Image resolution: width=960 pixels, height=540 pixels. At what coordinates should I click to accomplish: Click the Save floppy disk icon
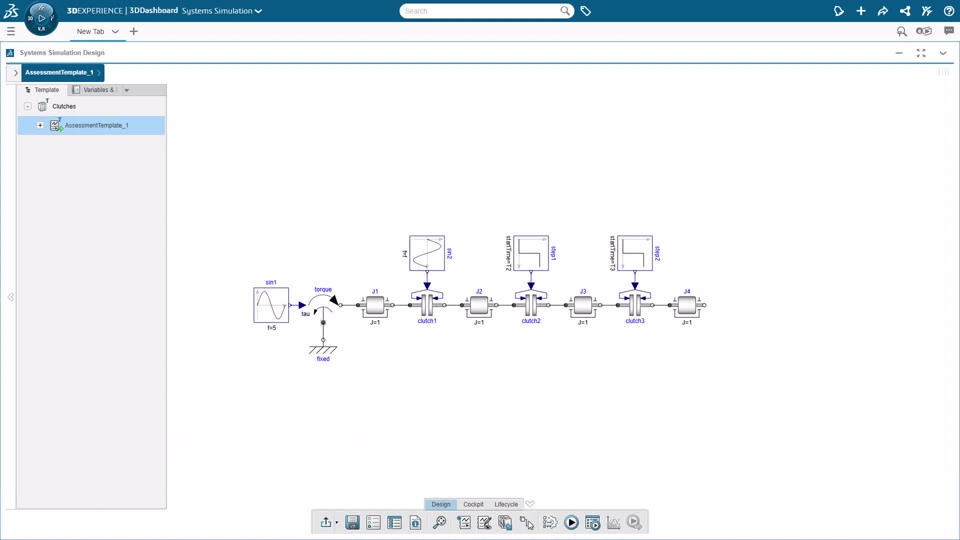click(x=352, y=522)
